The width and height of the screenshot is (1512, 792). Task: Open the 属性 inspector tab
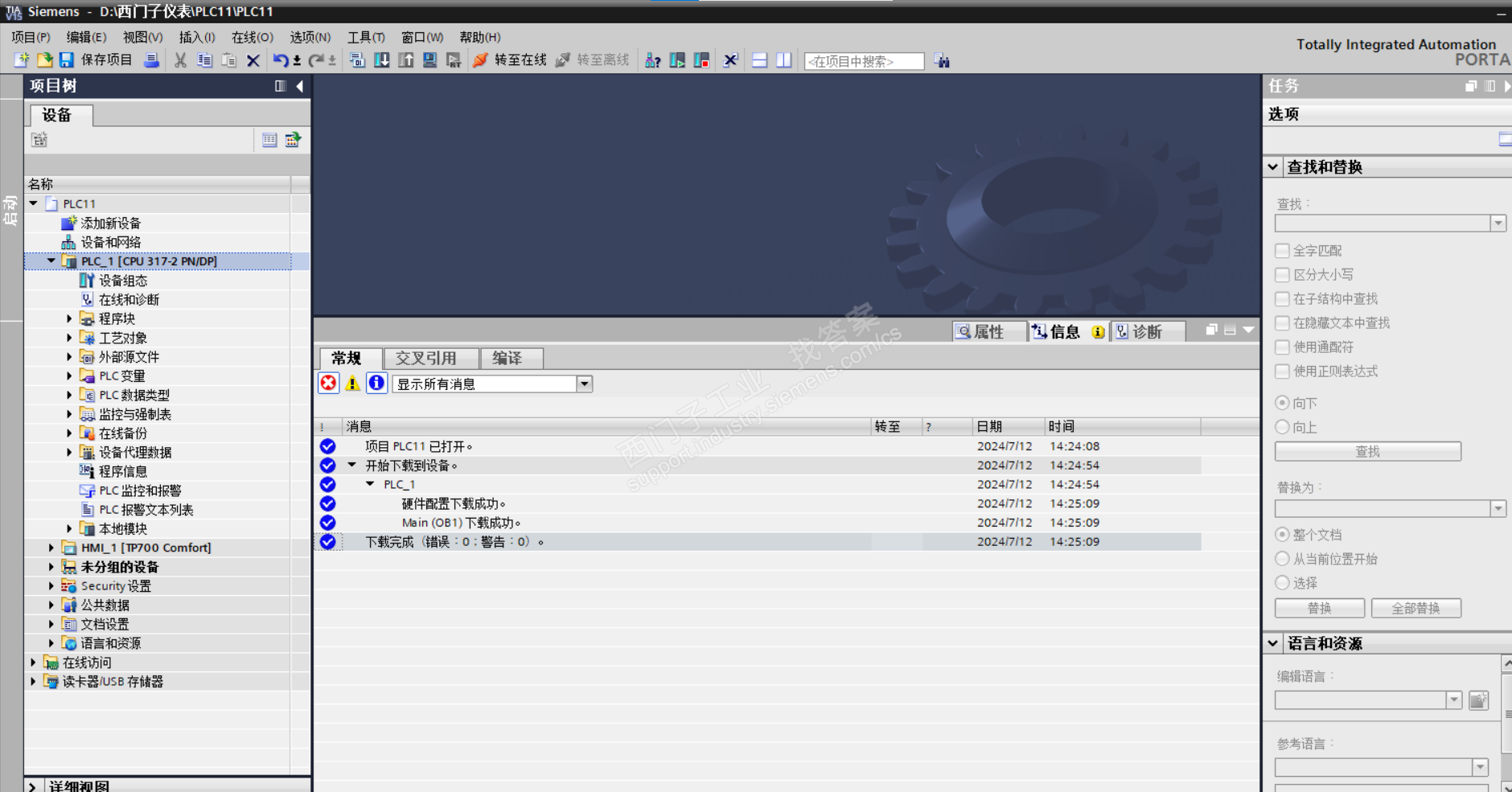[x=988, y=331]
